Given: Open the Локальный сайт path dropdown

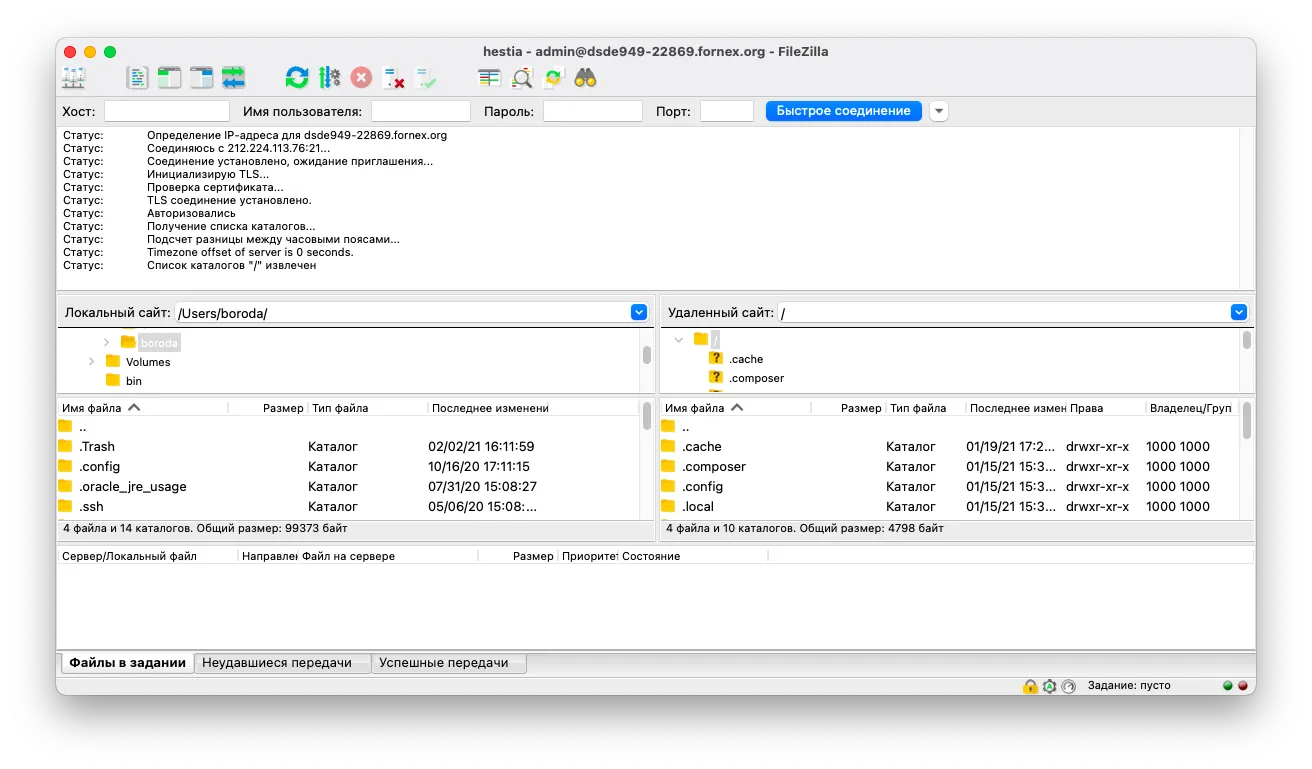Looking at the screenshot, I should [639, 313].
